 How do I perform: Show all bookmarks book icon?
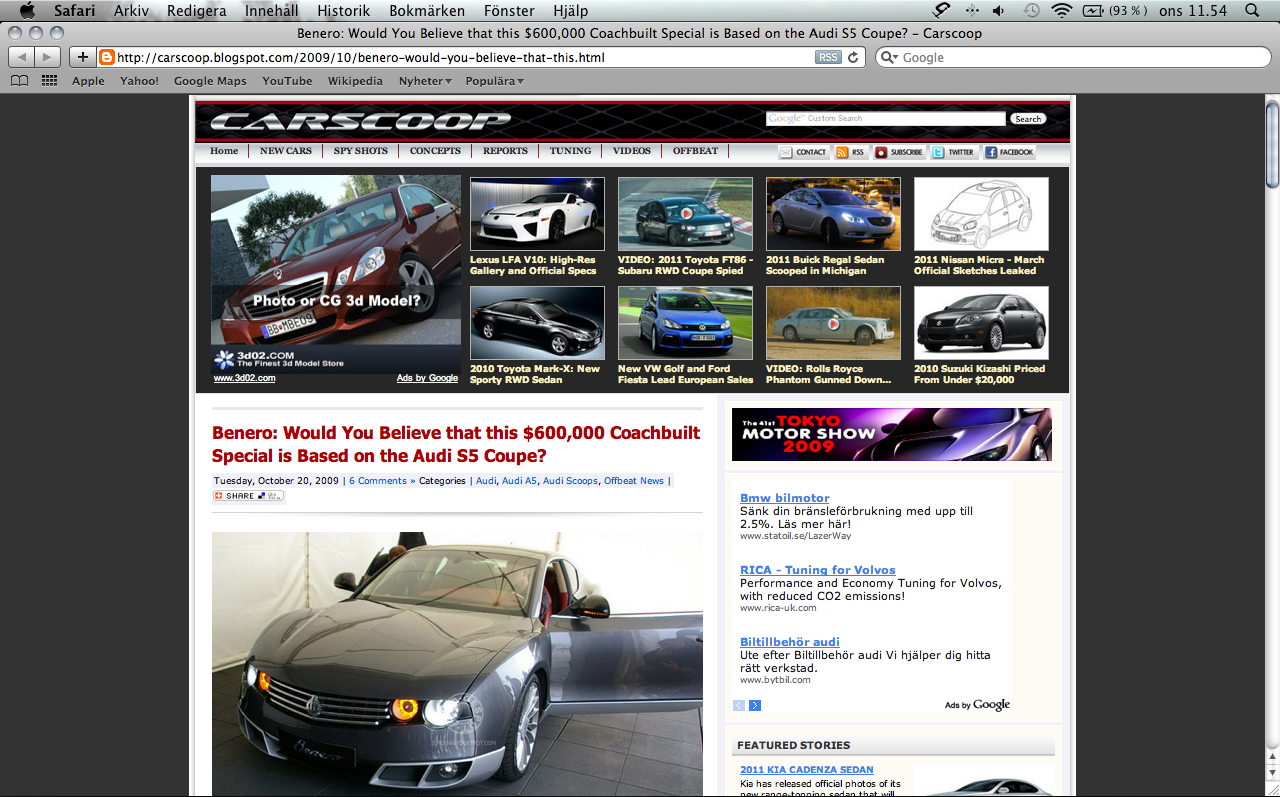19,81
